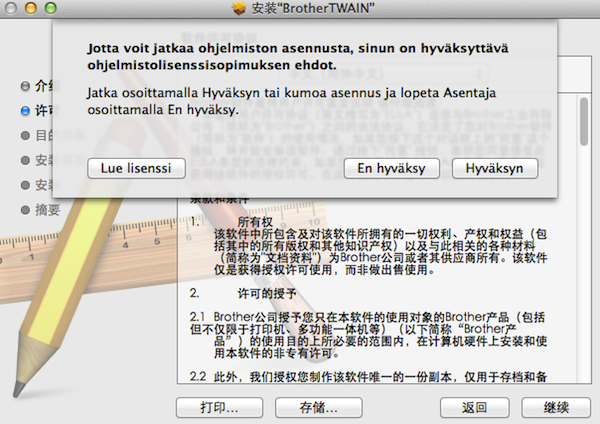Click the 继续 continue button
600x424 pixels.
556,408
